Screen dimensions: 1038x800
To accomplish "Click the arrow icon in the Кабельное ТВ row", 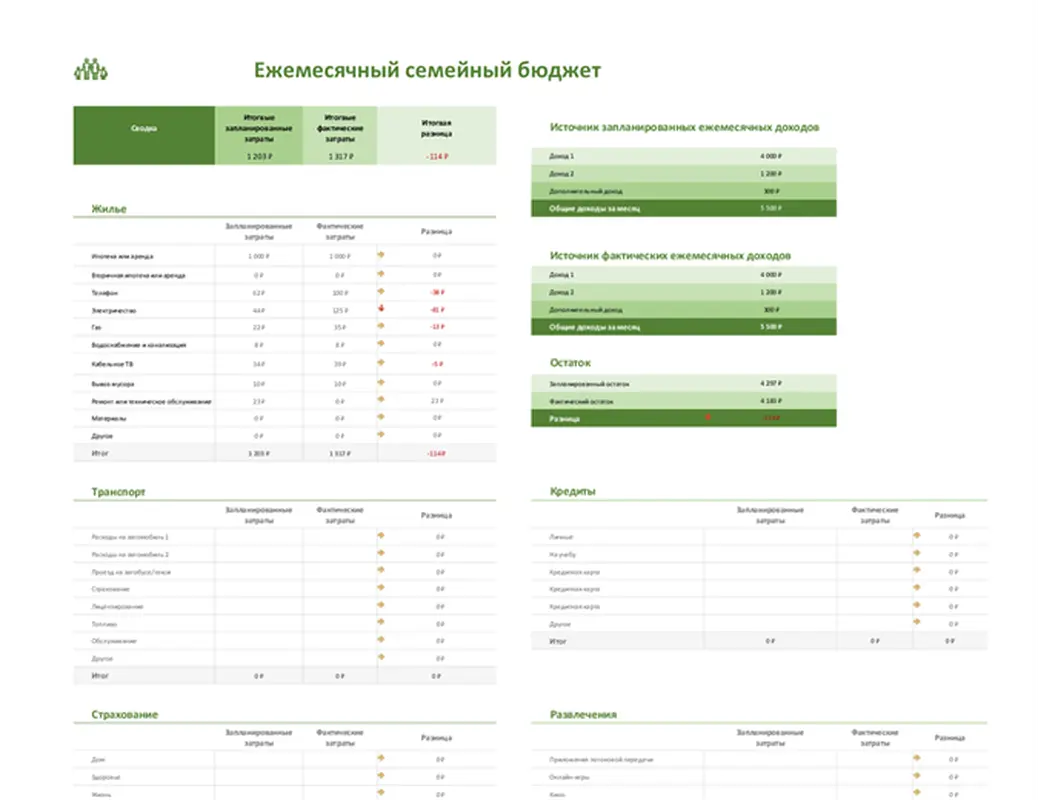I will pyautogui.click(x=381, y=363).
